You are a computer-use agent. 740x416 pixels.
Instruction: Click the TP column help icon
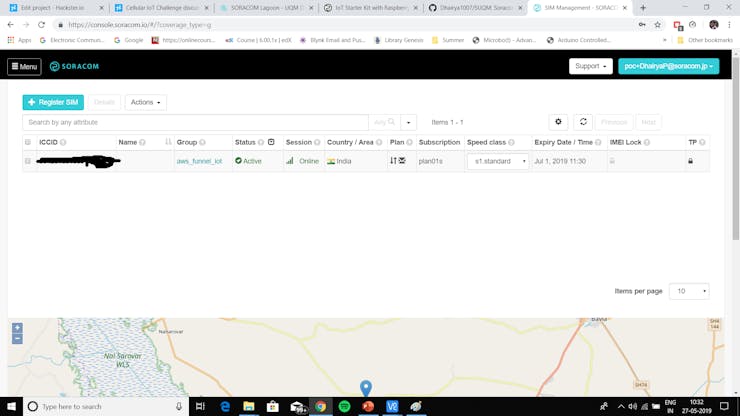[x=702, y=142]
